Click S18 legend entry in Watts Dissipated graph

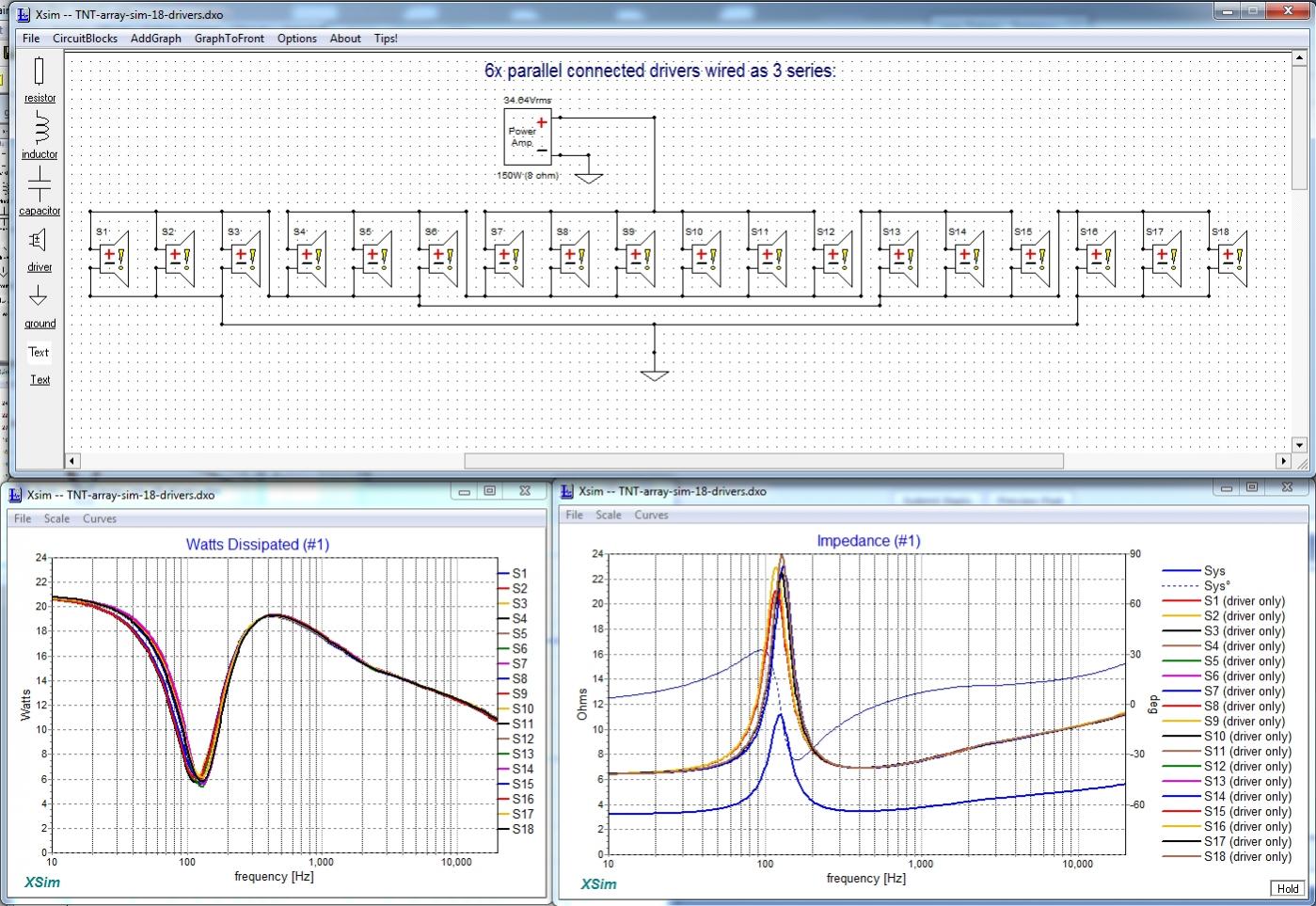[x=515, y=829]
